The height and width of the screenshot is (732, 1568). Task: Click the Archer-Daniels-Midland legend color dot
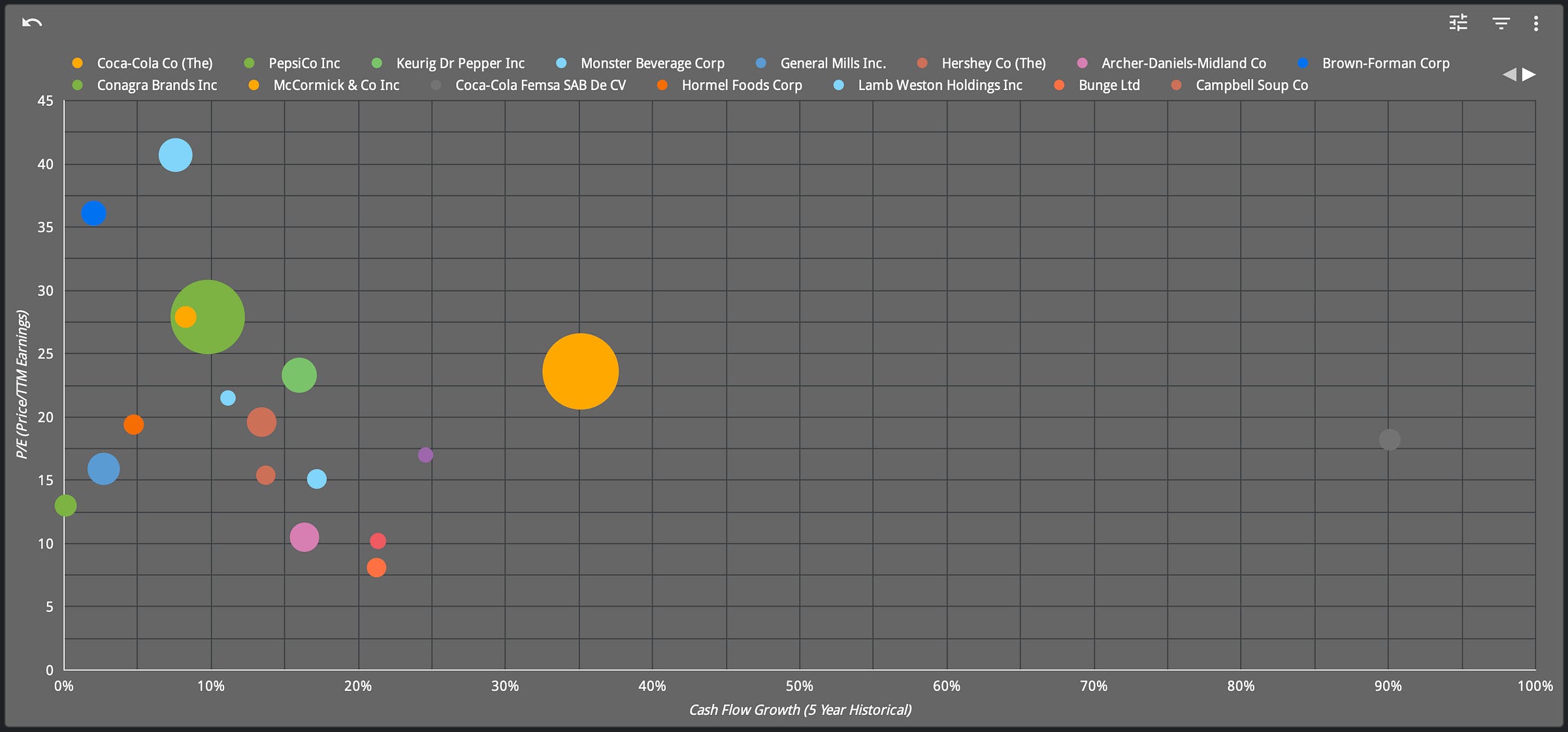pyautogui.click(x=1083, y=63)
